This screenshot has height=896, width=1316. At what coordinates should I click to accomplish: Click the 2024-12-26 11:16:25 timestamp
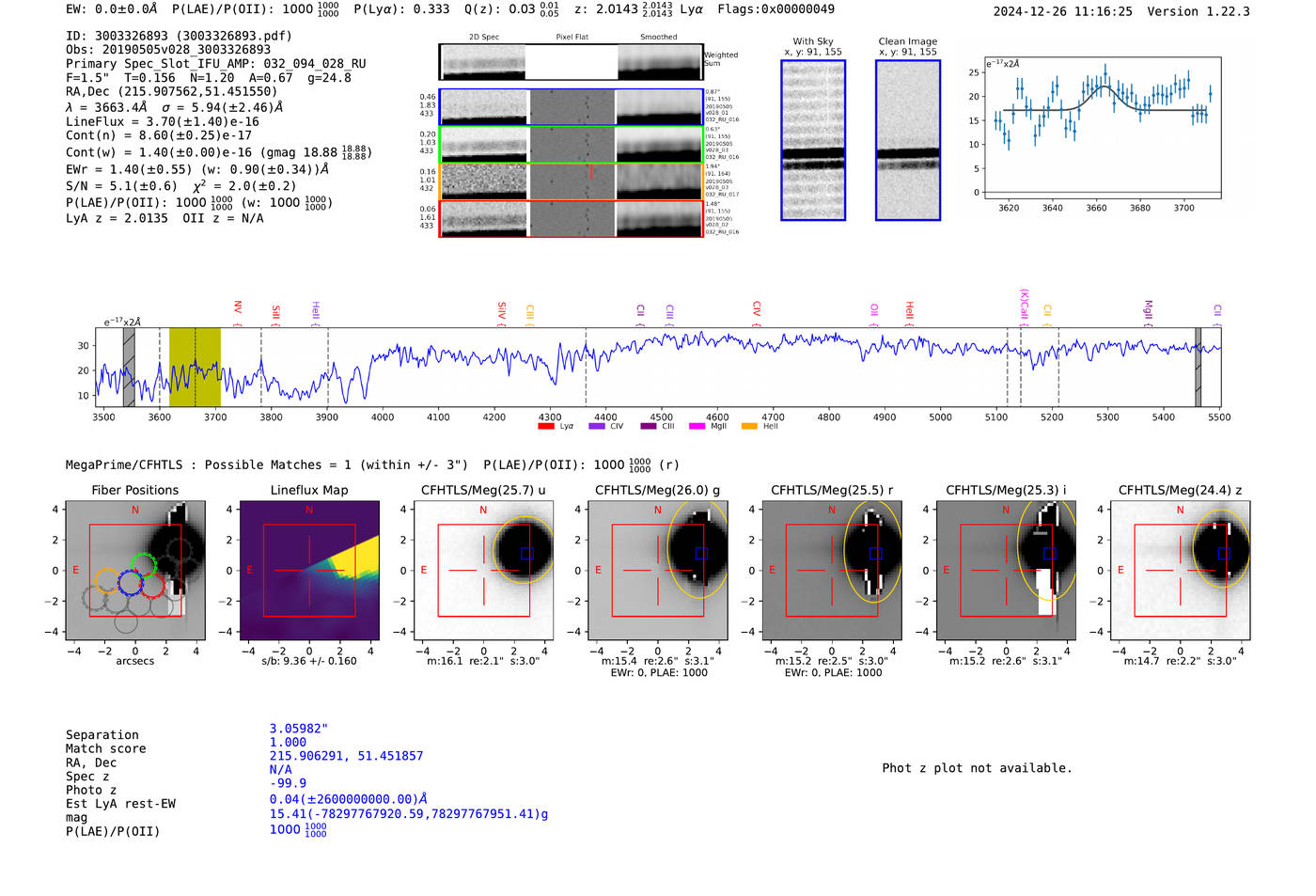(x=1063, y=11)
